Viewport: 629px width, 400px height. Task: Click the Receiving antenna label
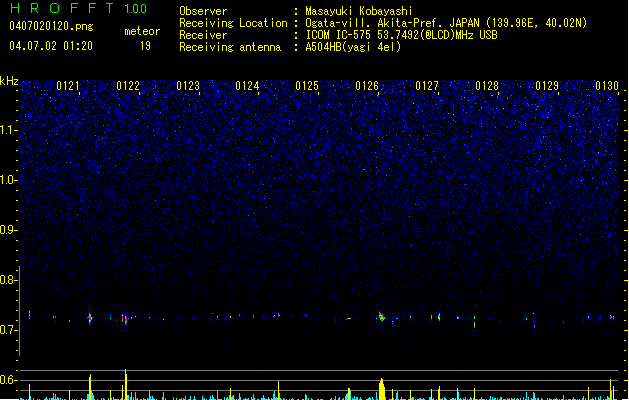(x=230, y=47)
